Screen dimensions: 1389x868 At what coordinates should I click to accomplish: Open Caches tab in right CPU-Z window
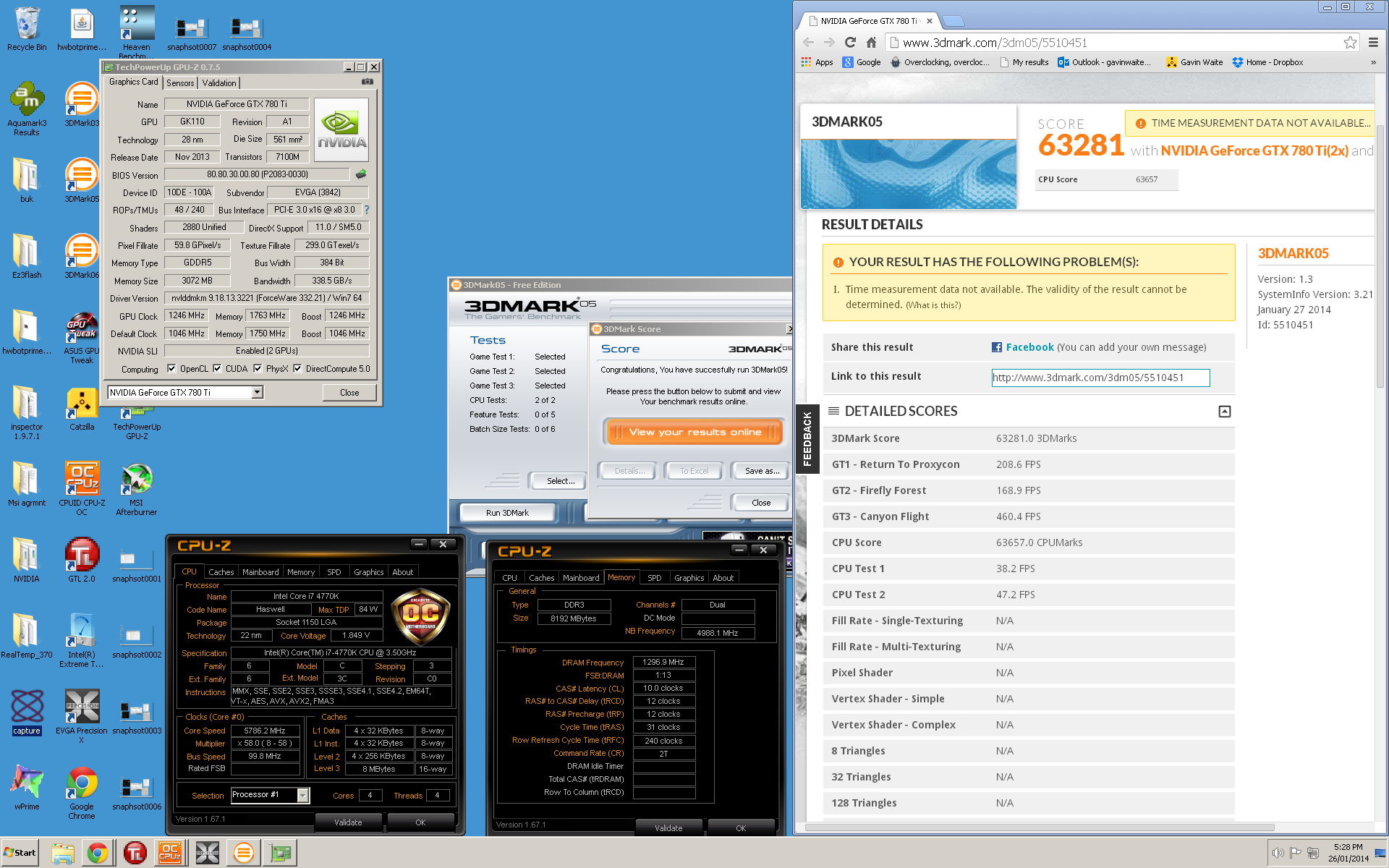541,578
